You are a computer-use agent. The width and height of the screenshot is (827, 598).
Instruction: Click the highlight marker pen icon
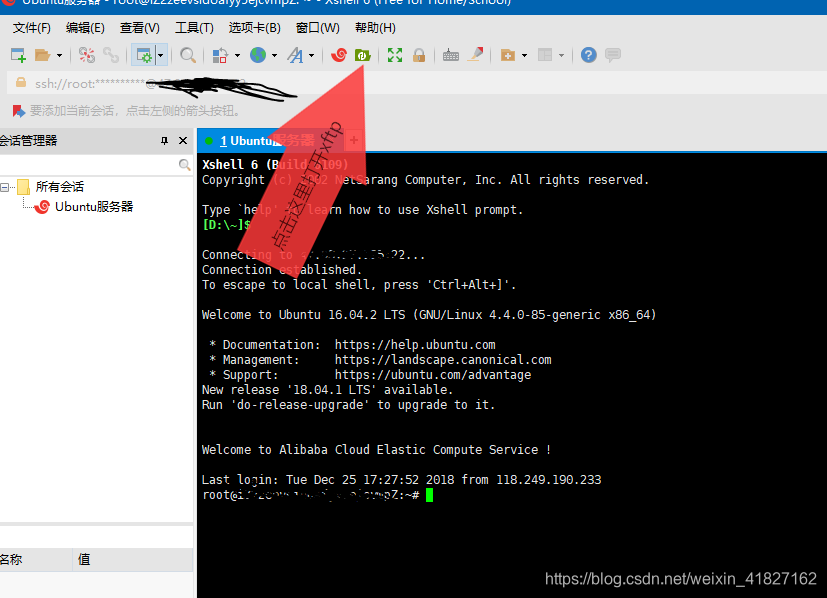tap(476, 54)
